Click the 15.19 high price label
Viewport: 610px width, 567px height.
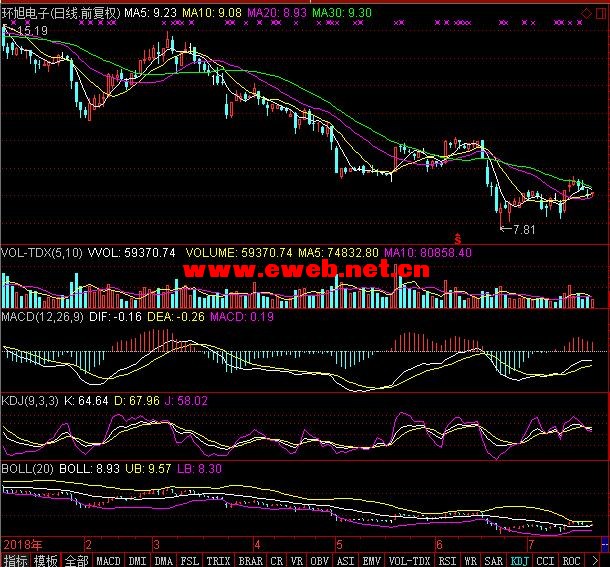33,30
